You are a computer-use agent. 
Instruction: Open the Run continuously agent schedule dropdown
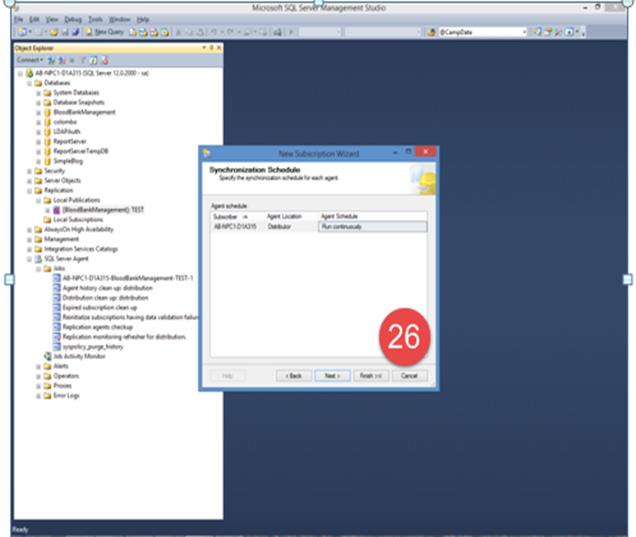pos(373,227)
